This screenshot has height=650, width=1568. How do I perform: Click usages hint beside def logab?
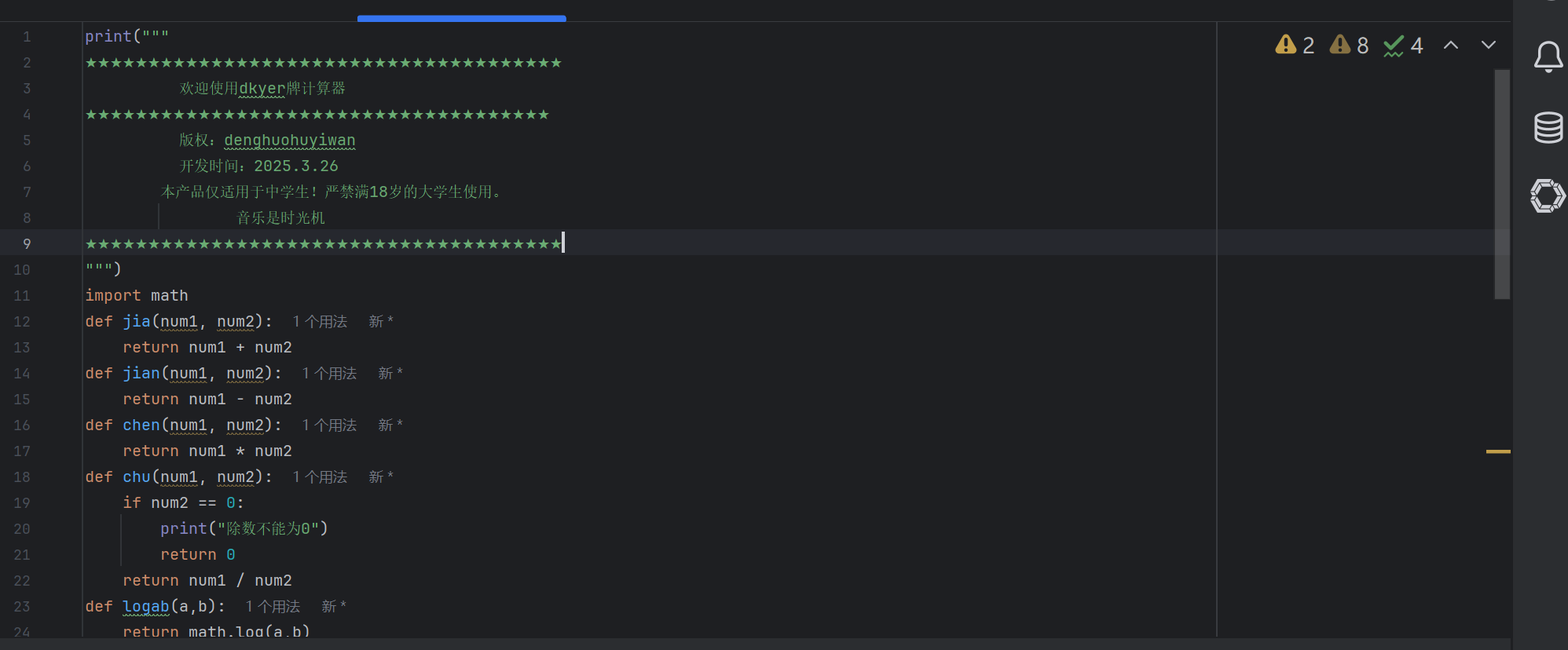[x=273, y=606]
